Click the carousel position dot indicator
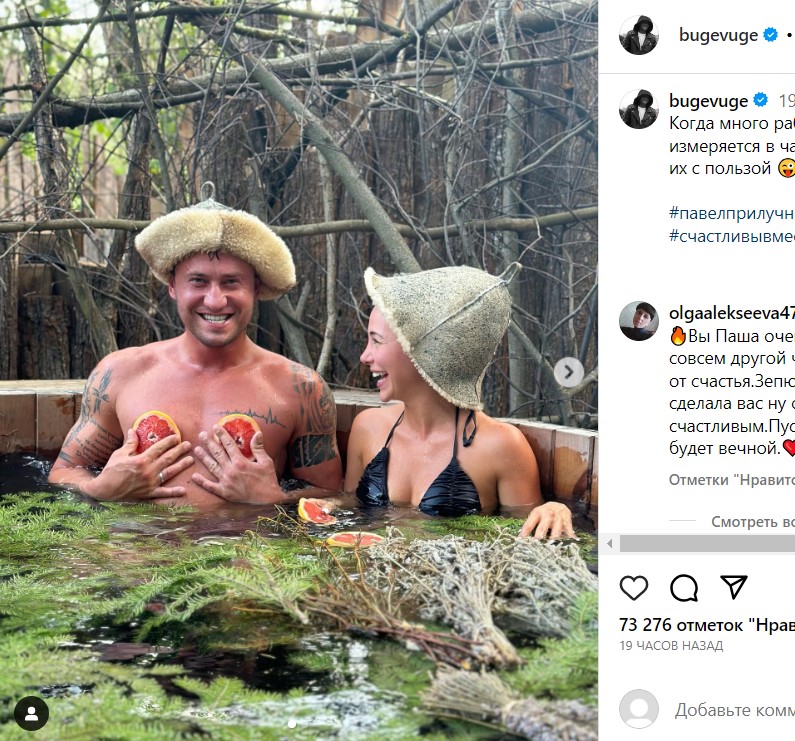This screenshot has width=795, height=741. [292, 722]
